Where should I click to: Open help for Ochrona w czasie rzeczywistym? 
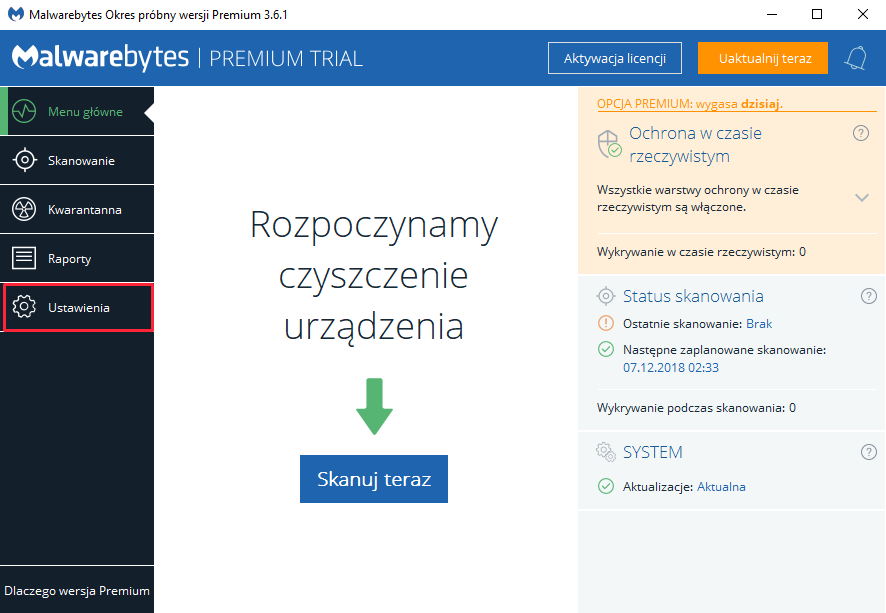[861, 133]
